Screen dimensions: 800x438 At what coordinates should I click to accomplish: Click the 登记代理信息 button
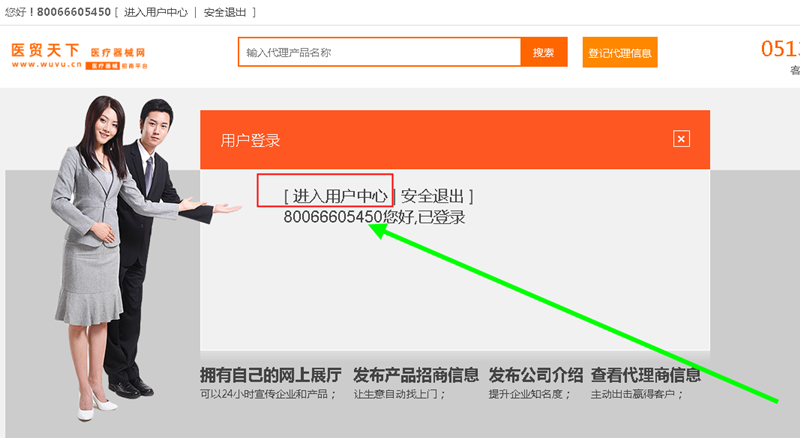619,53
